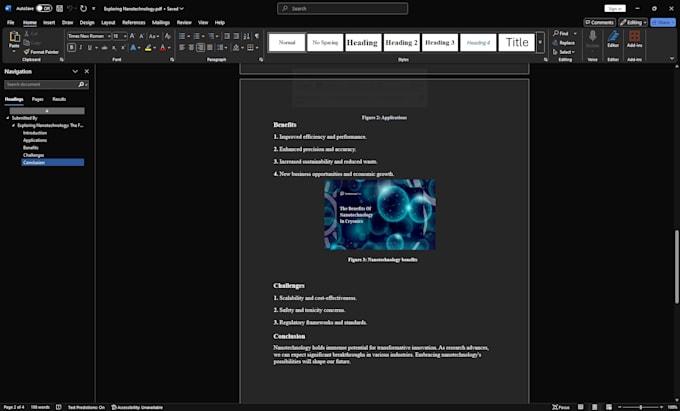Click the Save icon in title bar
Image resolution: width=680 pixels, height=411 pixels.
[59, 9]
